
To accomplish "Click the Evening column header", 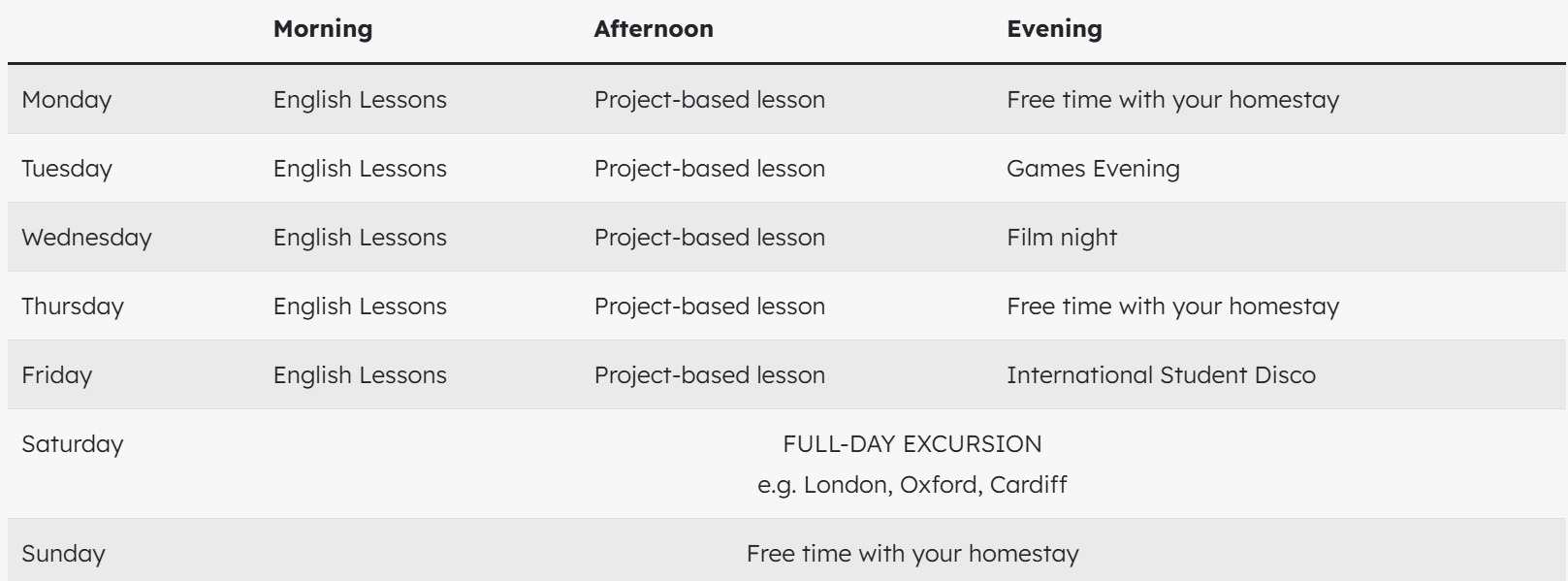I will 1054,29.
